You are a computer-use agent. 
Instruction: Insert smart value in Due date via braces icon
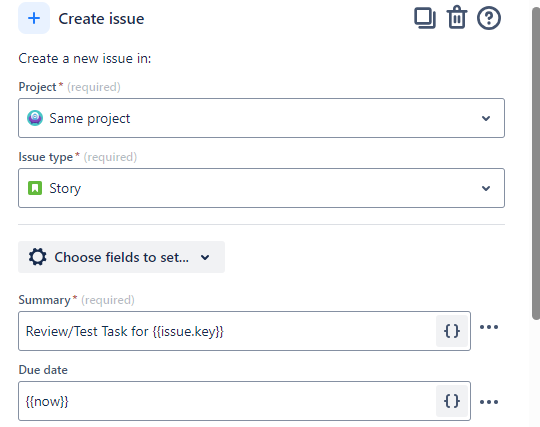(452, 401)
